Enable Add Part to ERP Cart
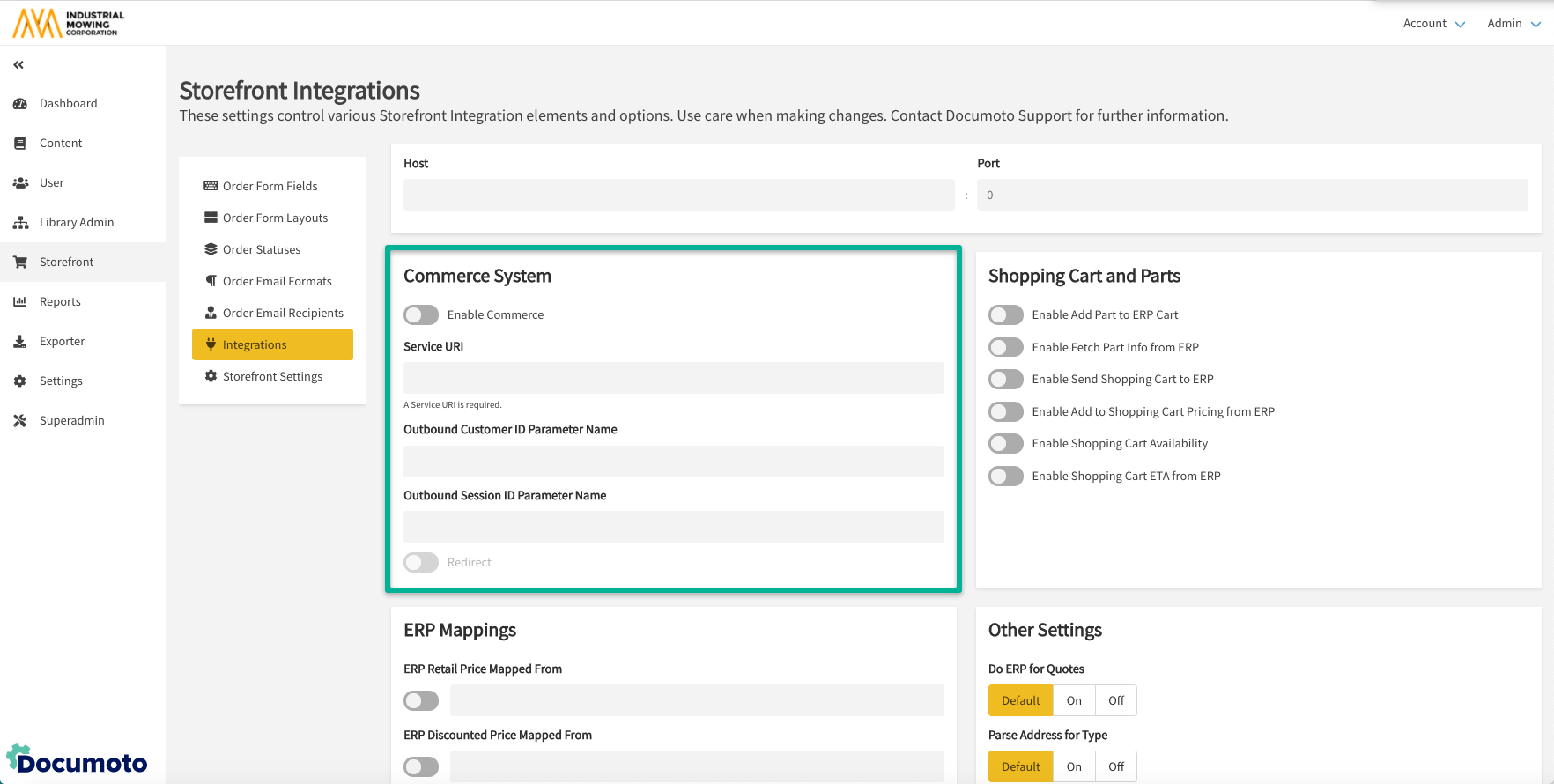 click(x=1005, y=315)
